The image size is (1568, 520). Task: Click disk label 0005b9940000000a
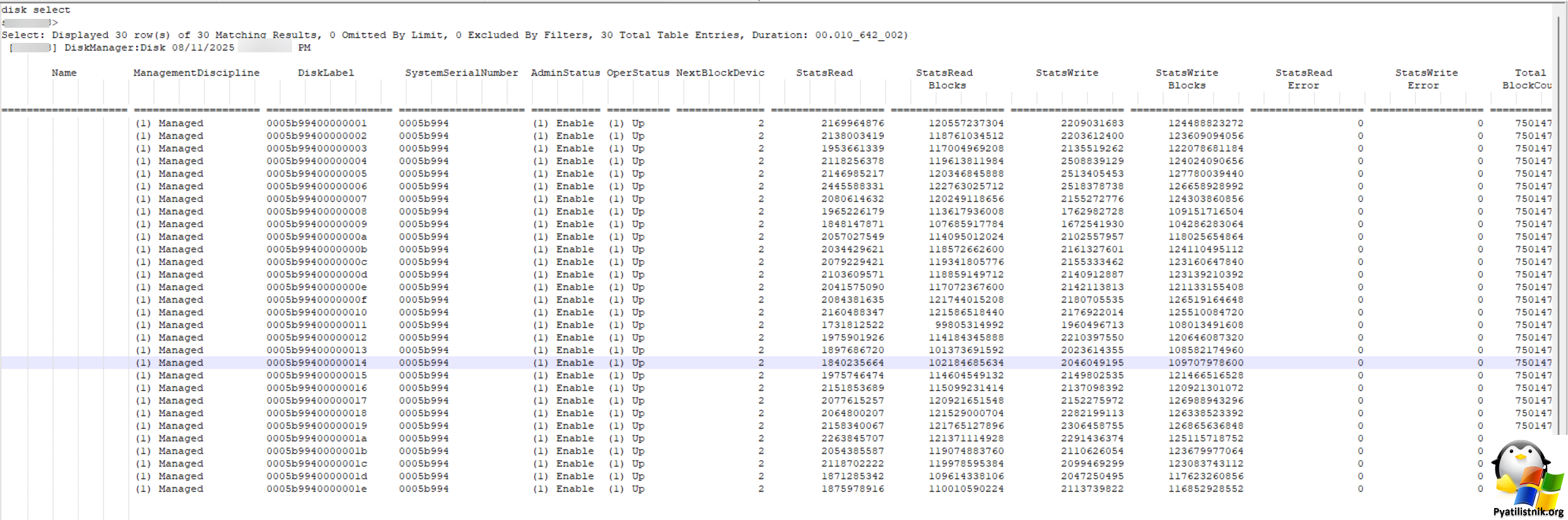pyautogui.click(x=317, y=237)
